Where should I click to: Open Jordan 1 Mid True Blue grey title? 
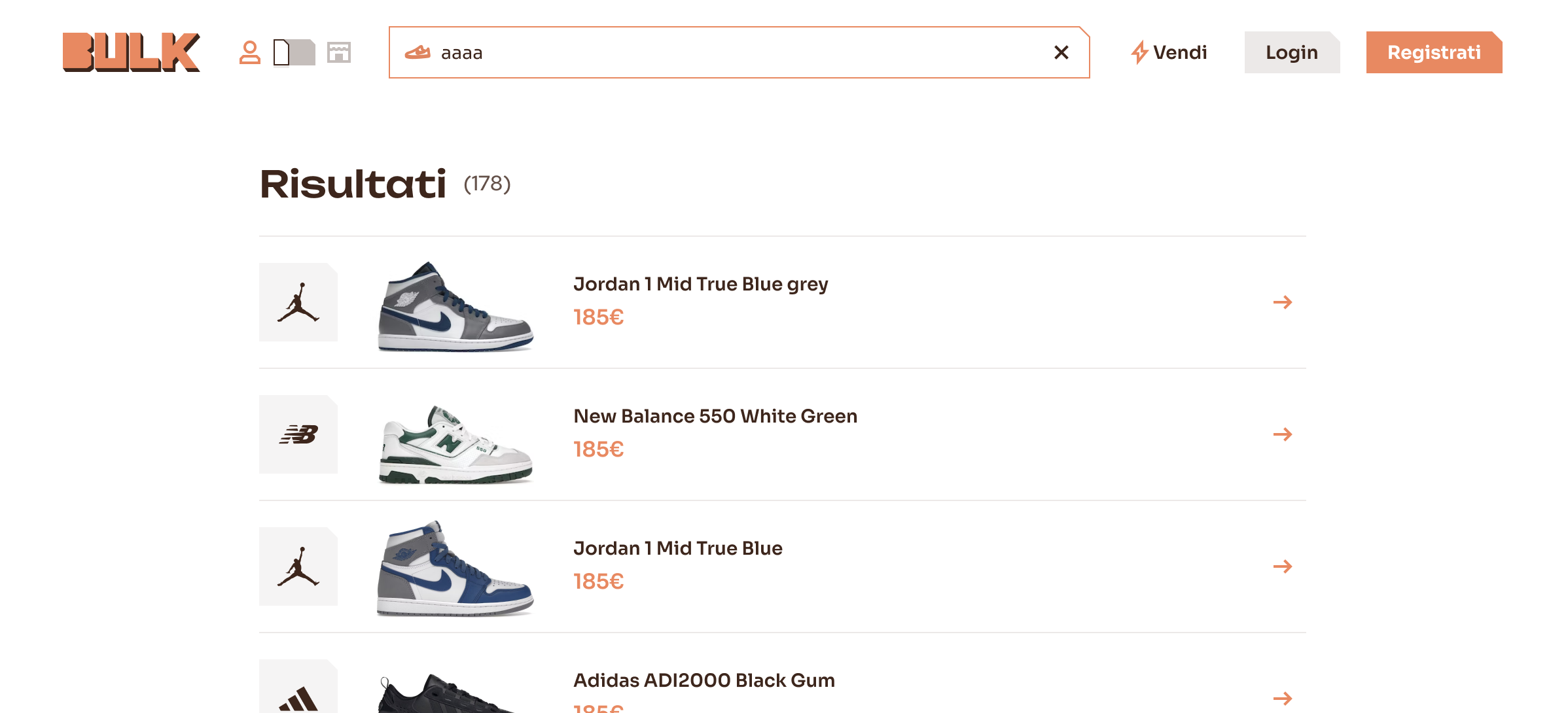[x=700, y=284]
